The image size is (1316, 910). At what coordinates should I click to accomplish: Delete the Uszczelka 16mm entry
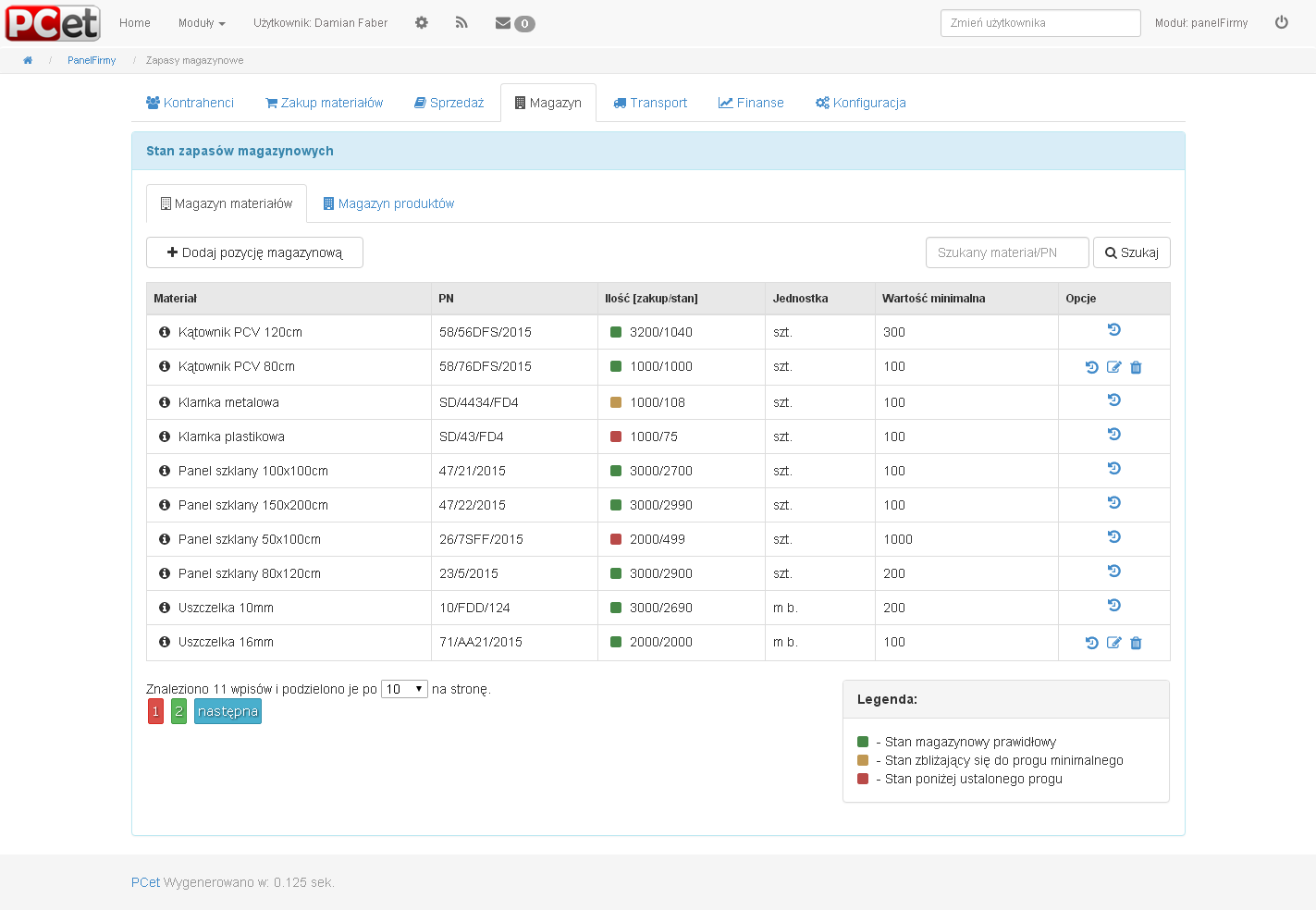click(x=1137, y=643)
